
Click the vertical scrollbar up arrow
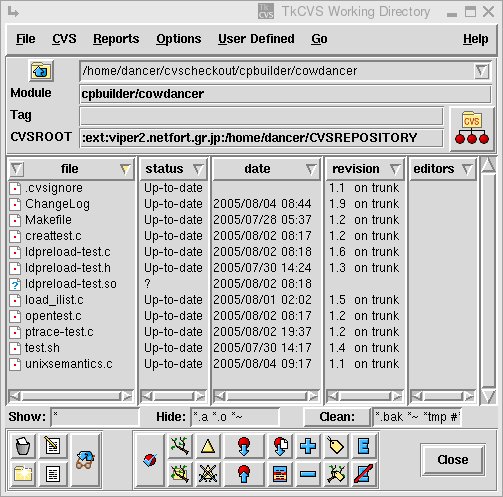click(x=488, y=165)
